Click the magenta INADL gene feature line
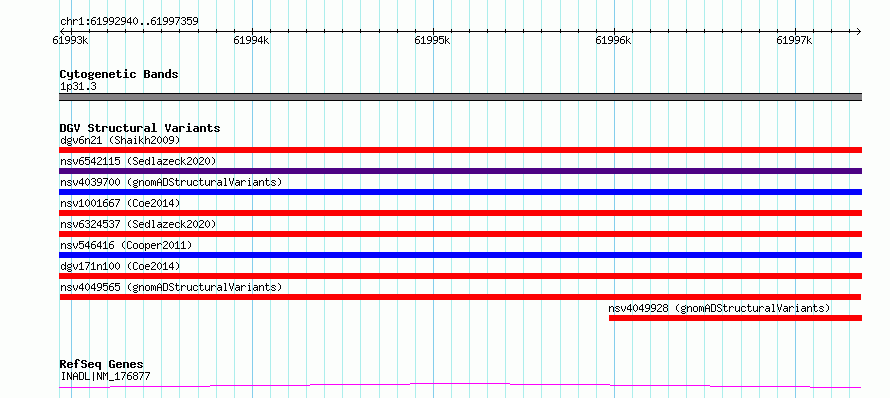This screenshot has width=890, height=398. coord(460,386)
